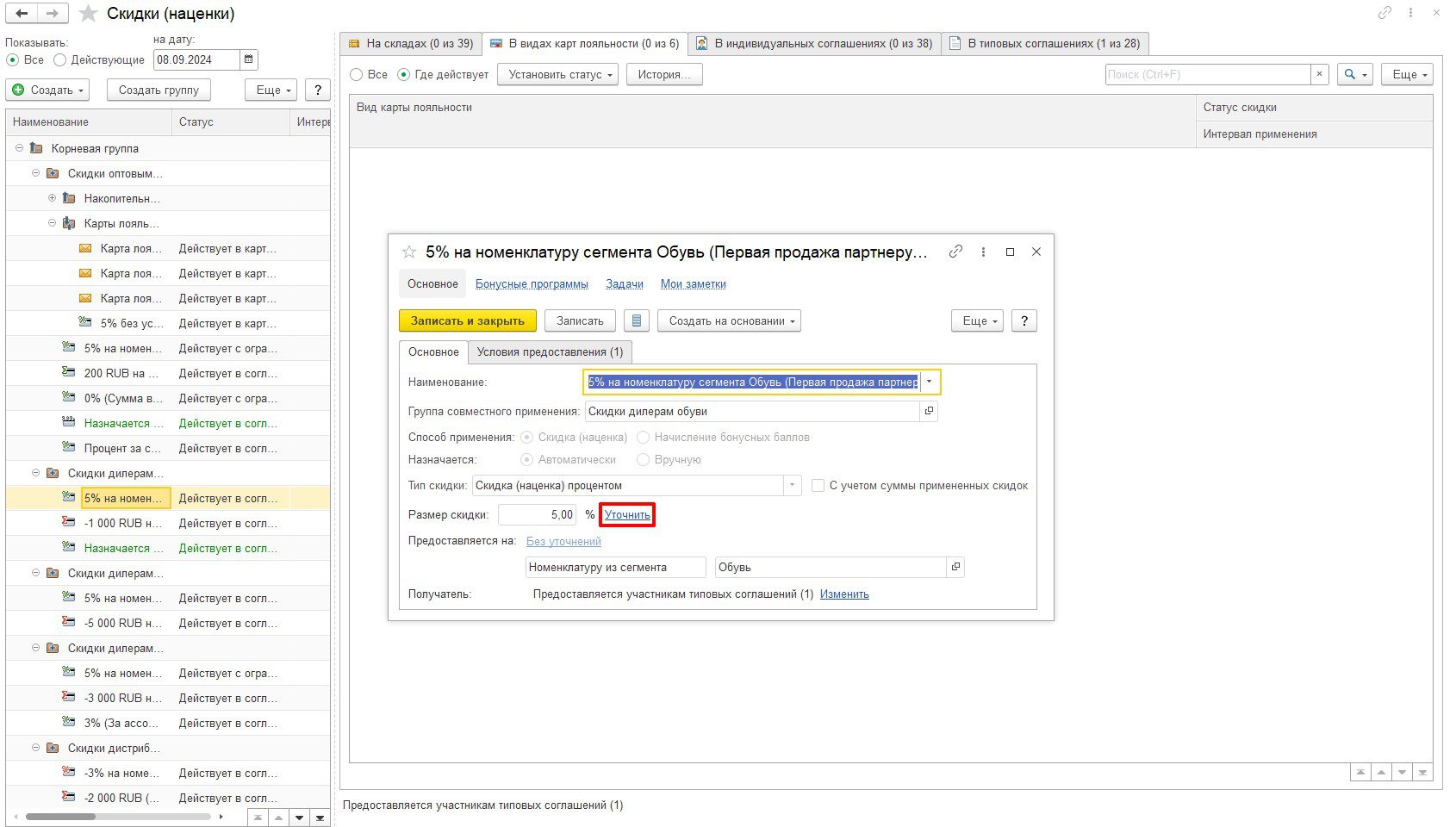Click the help question mark in the dialog

1024,321
